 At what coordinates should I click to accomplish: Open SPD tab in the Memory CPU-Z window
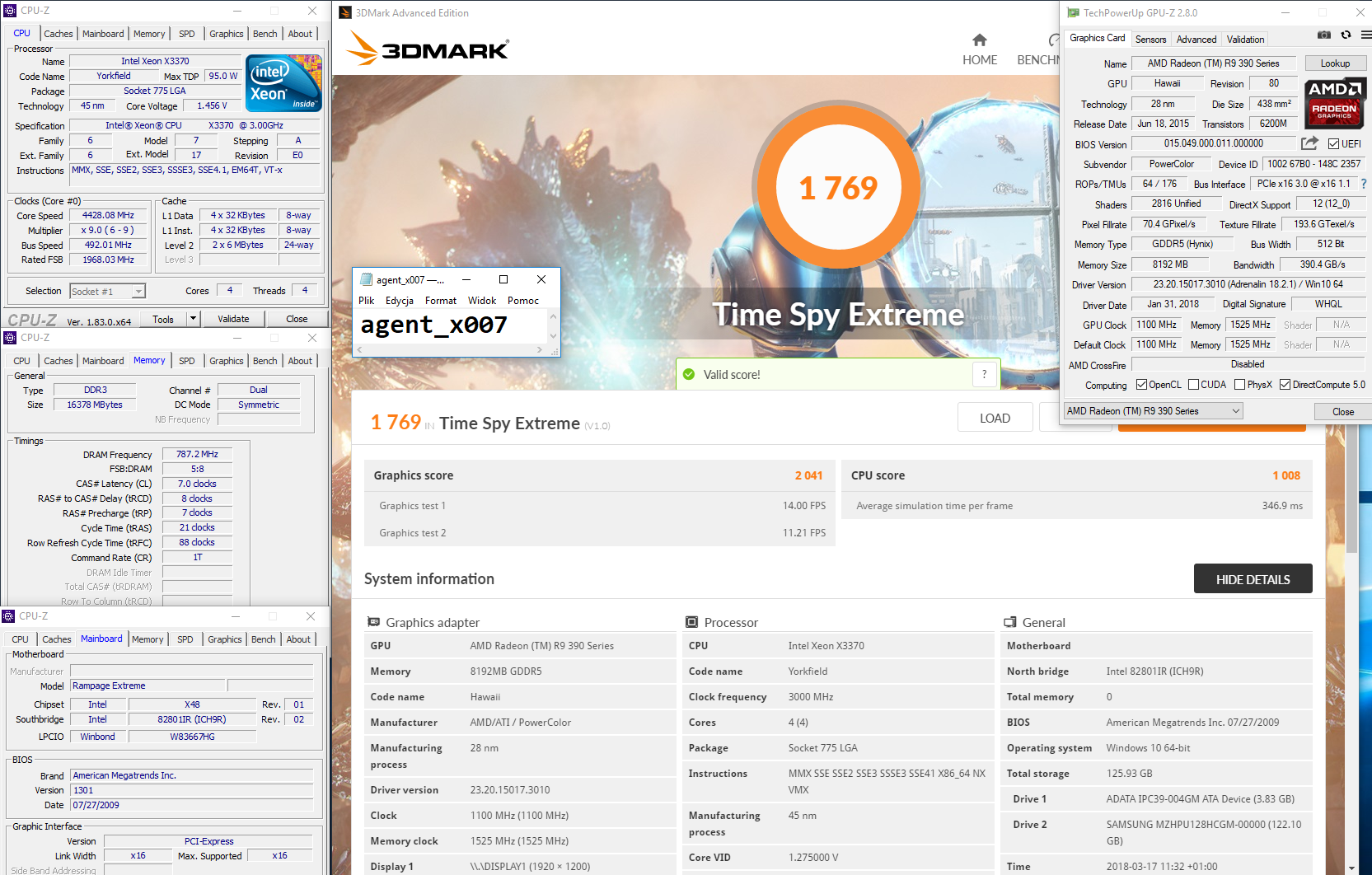[x=187, y=361]
